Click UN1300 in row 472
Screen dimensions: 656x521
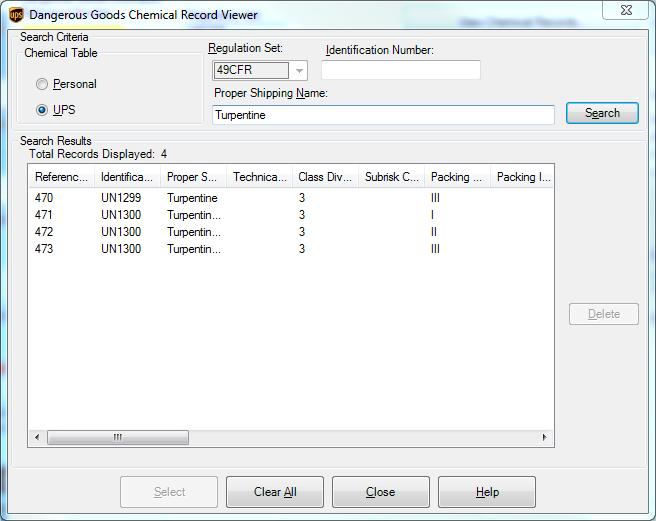(x=121, y=232)
